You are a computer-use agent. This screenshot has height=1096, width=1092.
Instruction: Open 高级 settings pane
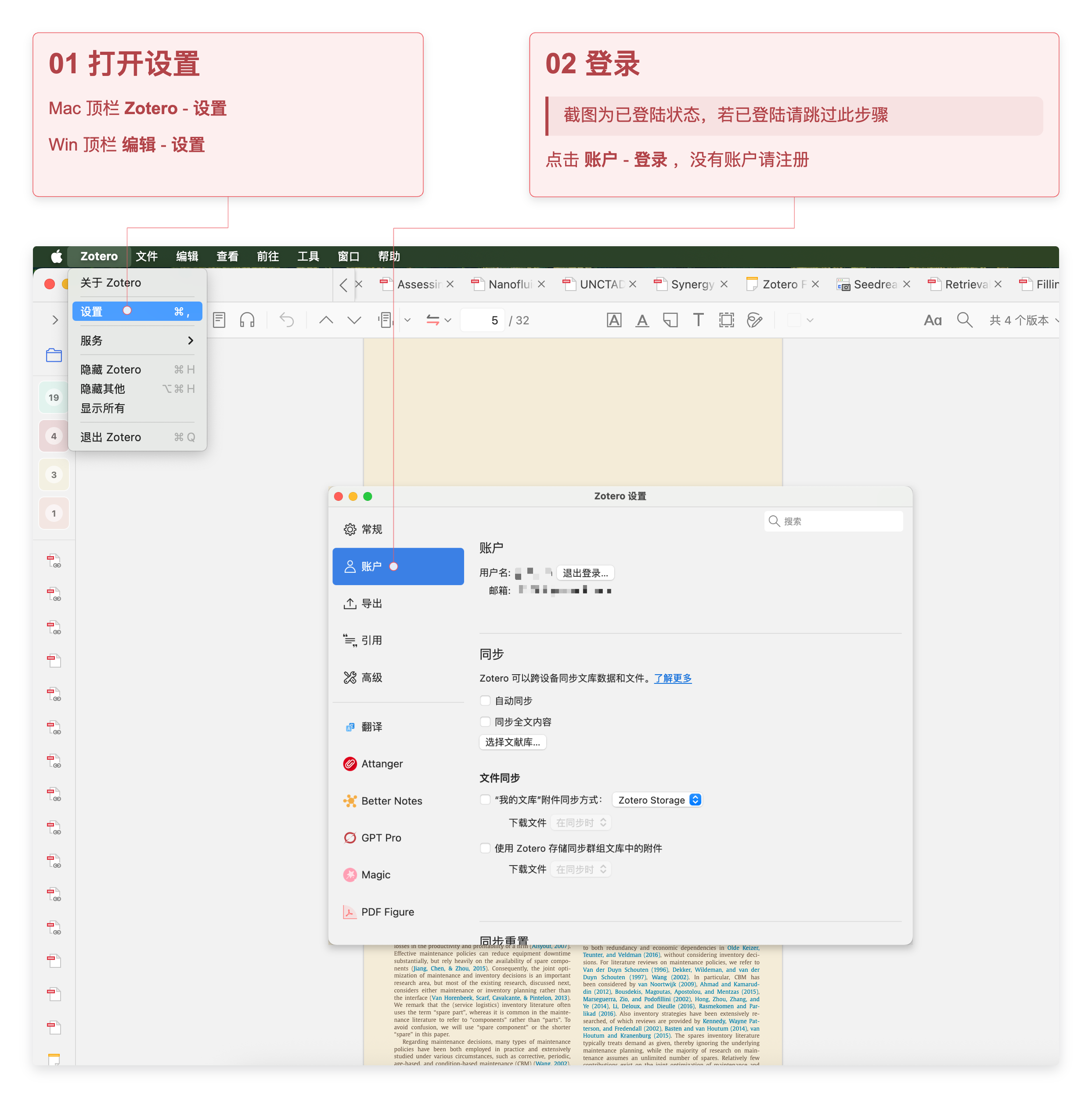point(398,677)
